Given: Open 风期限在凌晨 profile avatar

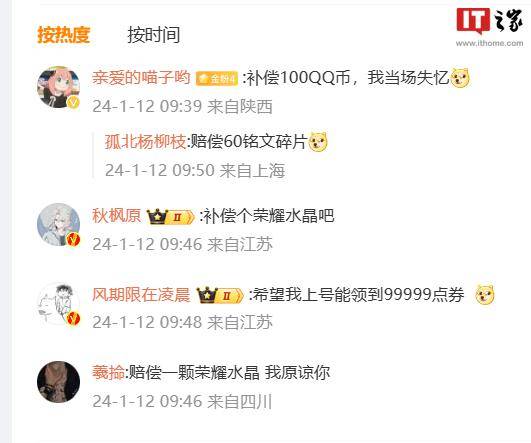Looking at the screenshot, I should pos(59,304).
